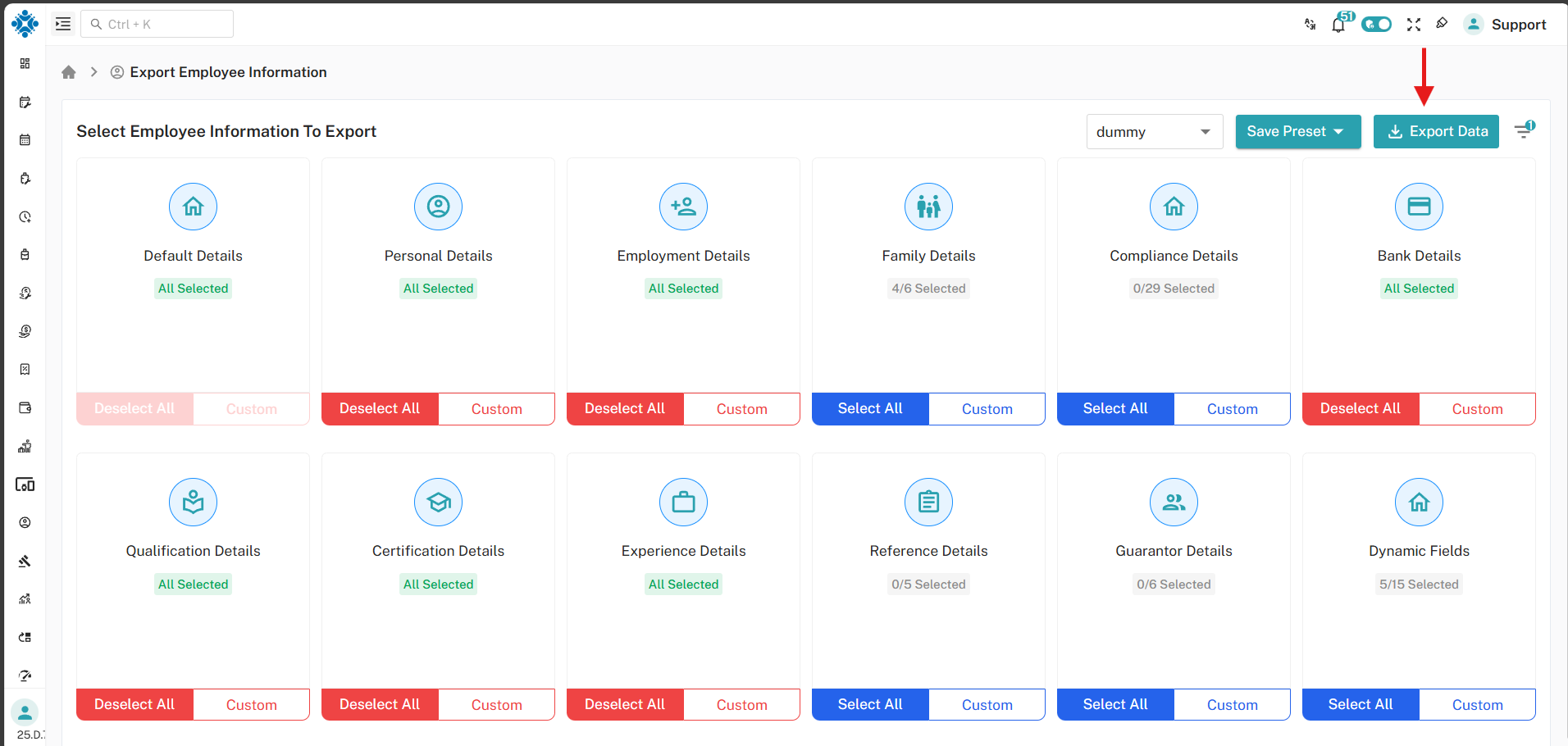Viewport: 1568px width, 746px height.
Task: Click the Ctrl + K search field
Action: coord(157,24)
